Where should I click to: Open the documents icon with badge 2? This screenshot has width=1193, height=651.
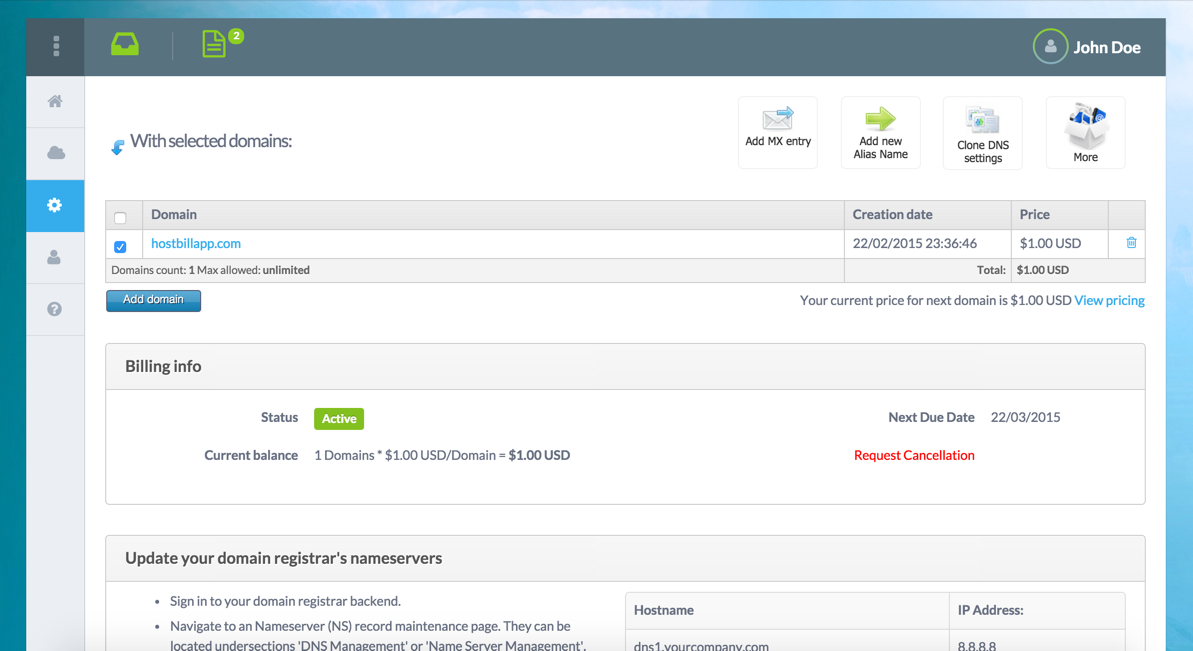[x=215, y=44]
